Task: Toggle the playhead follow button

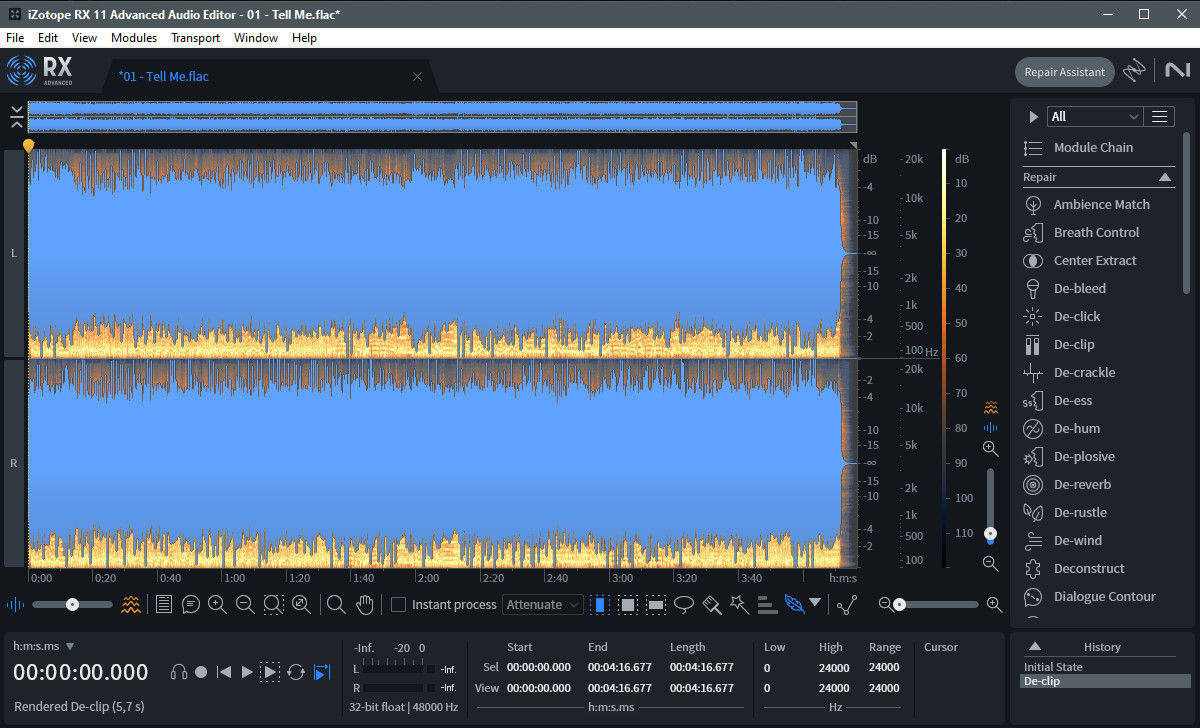Action: pyautogui.click(x=321, y=672)
